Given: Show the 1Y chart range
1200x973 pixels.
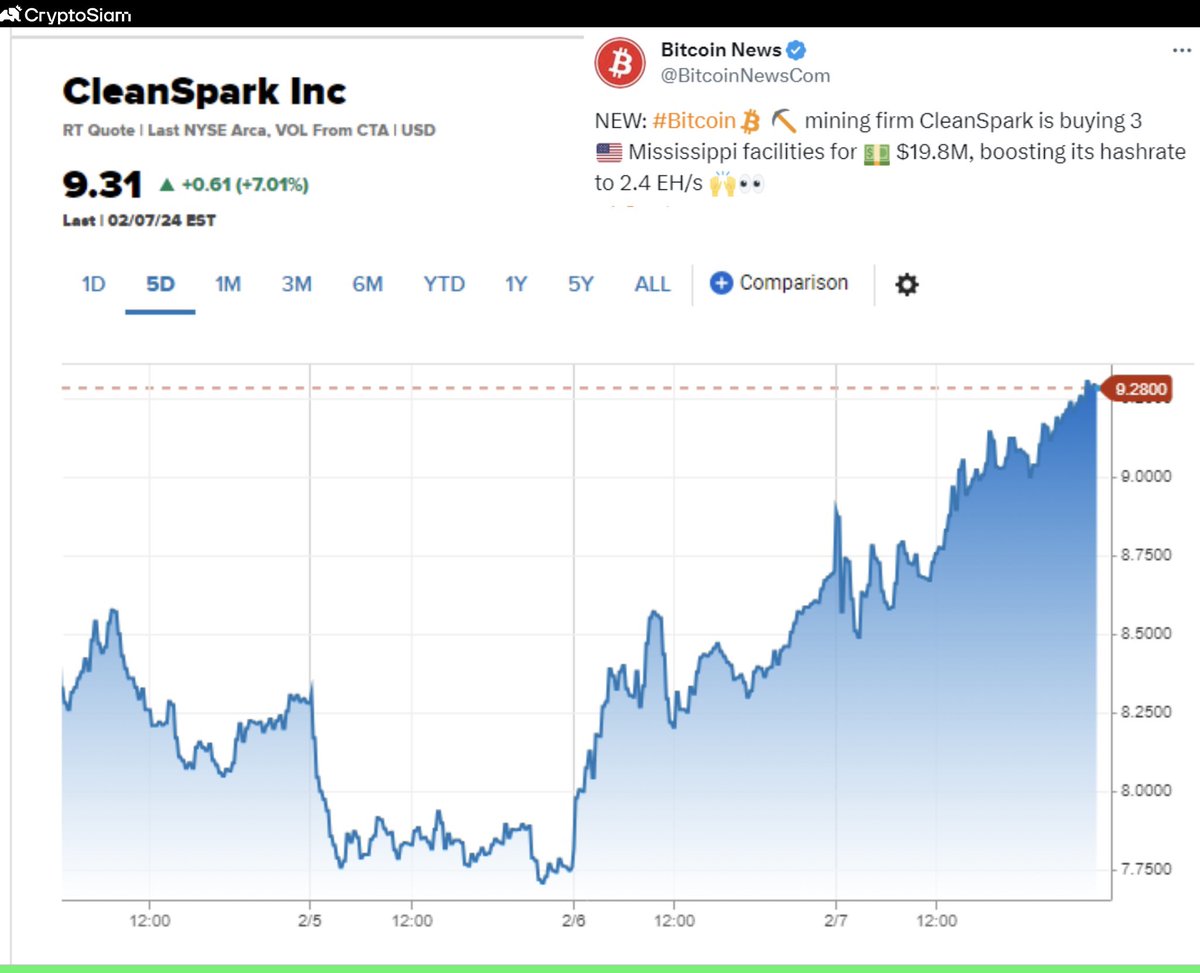Looking at the screenshot, I should pos(515,284).
